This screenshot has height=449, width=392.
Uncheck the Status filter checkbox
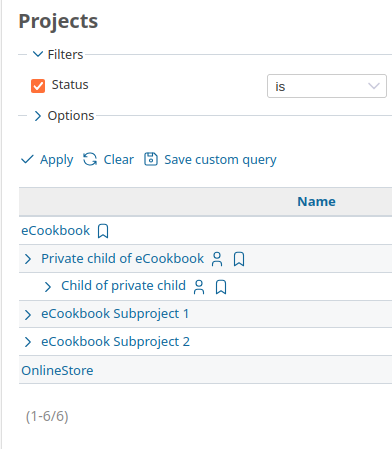coord(38,86)
